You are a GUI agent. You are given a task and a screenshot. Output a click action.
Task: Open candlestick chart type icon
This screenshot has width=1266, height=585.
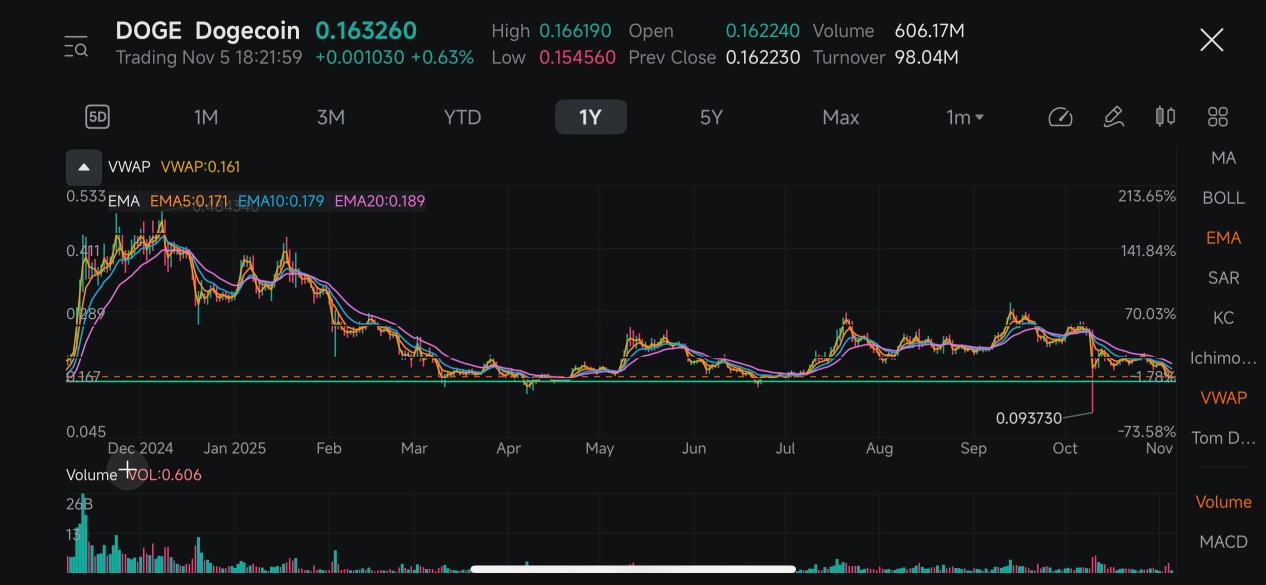point(1165,117)
